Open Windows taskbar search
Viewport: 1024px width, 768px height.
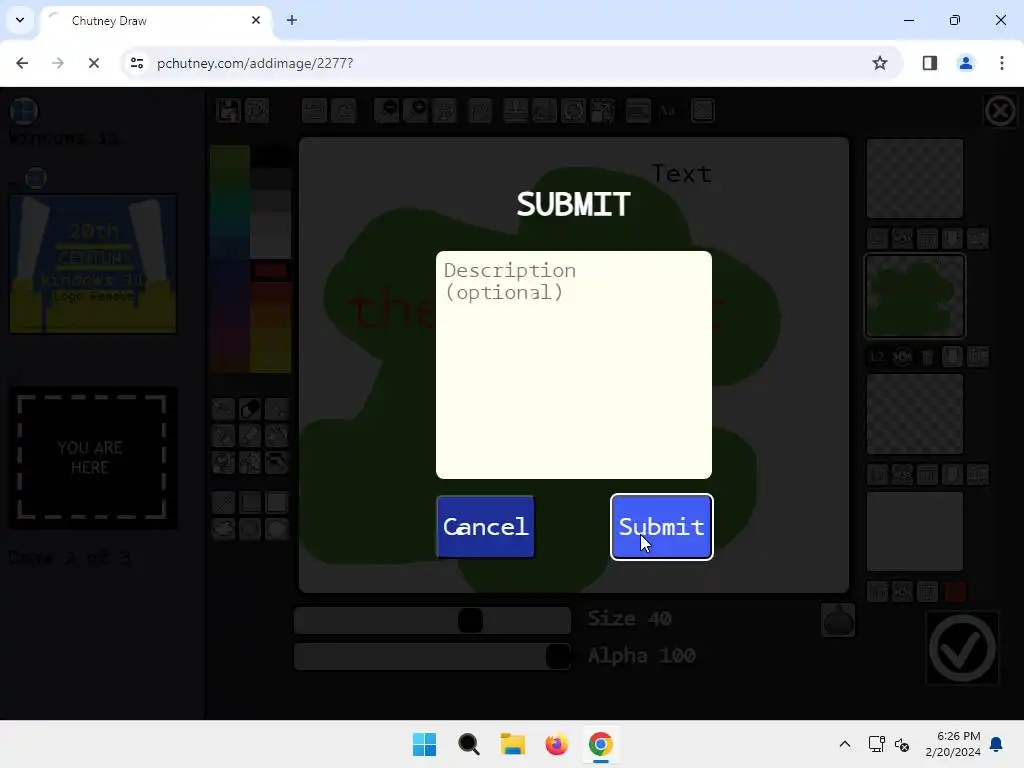click(x=468, y=744)
